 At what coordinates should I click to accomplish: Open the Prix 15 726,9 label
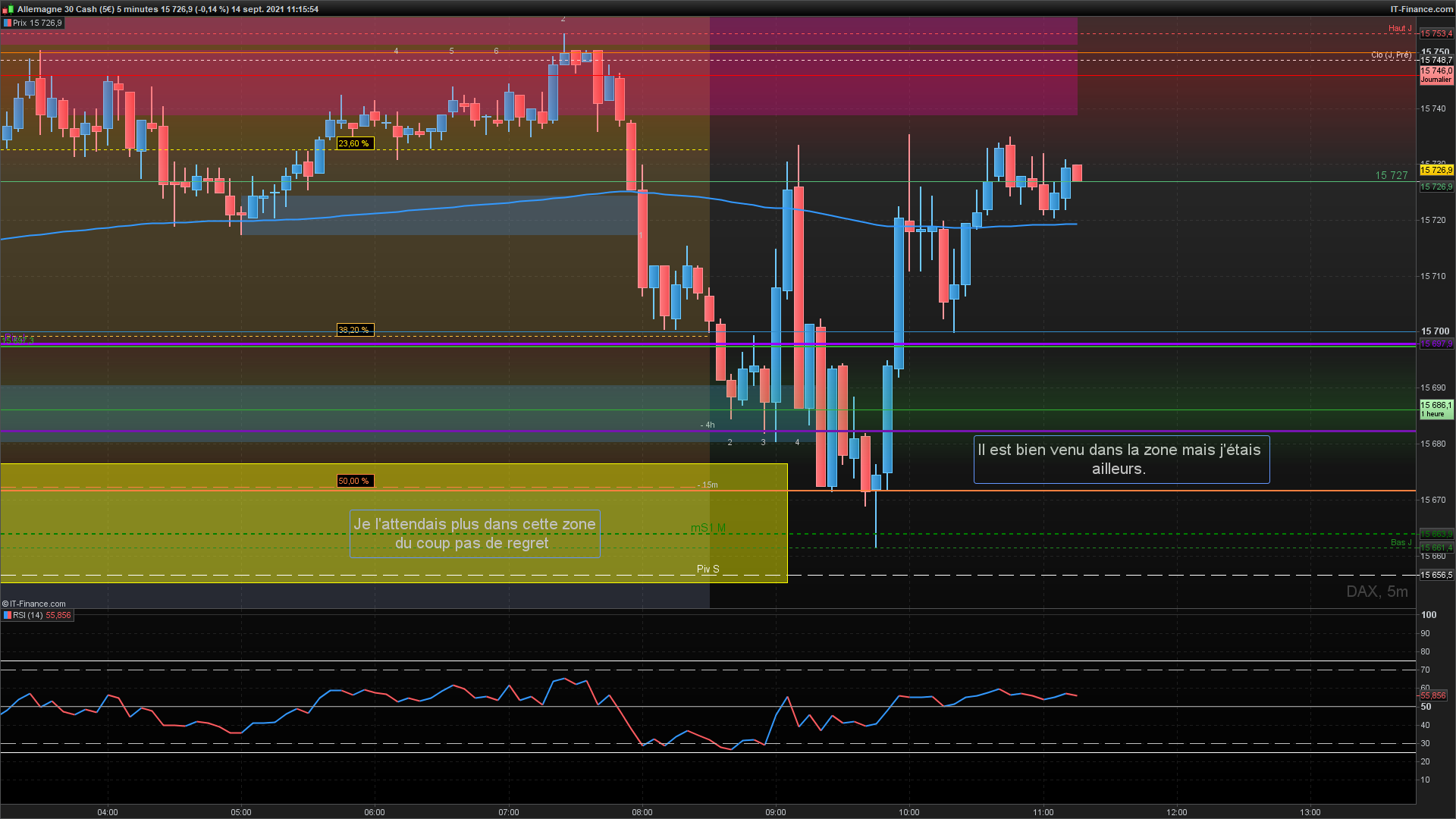tap(37, 23)
